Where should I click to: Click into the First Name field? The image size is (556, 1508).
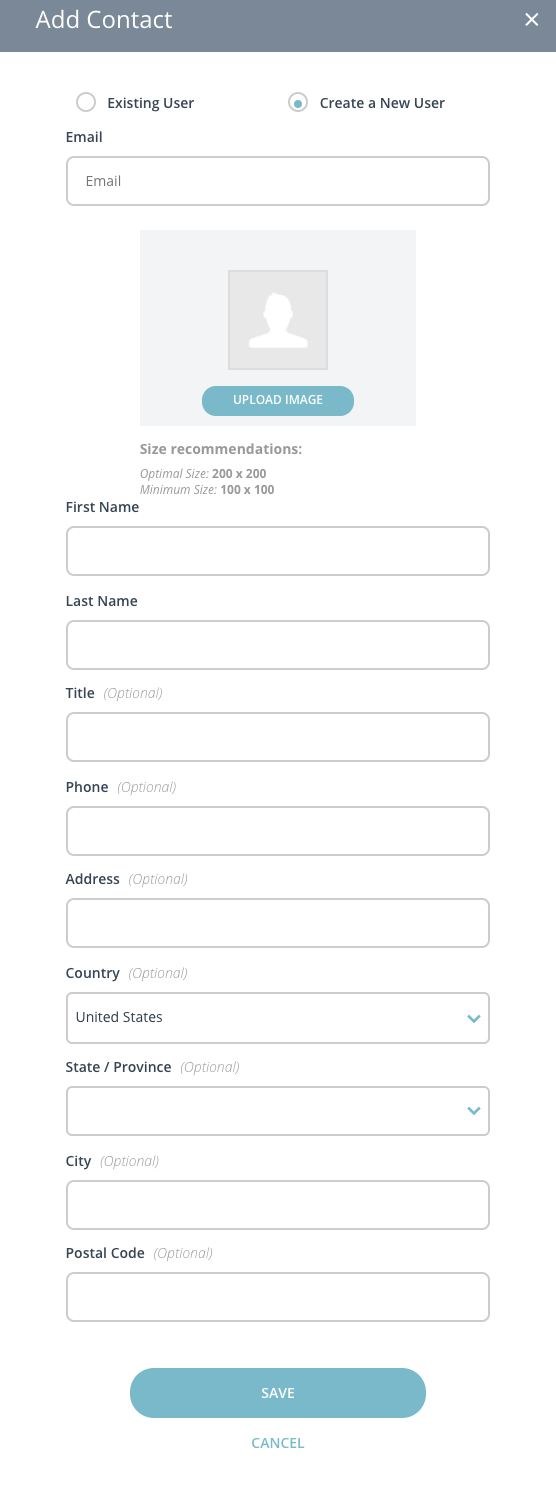point(278,551)
